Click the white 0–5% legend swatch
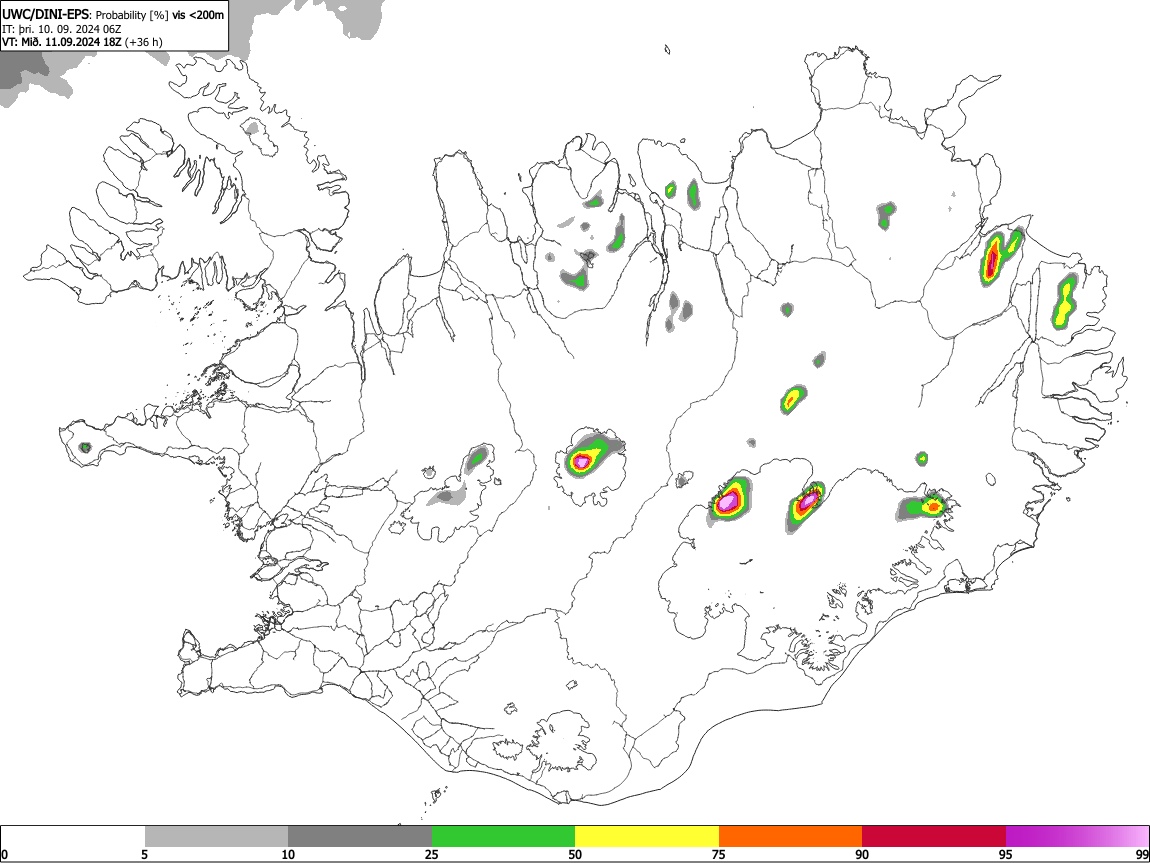The width and height of the screenshot is (1150, 863). [x=73, y=837]
